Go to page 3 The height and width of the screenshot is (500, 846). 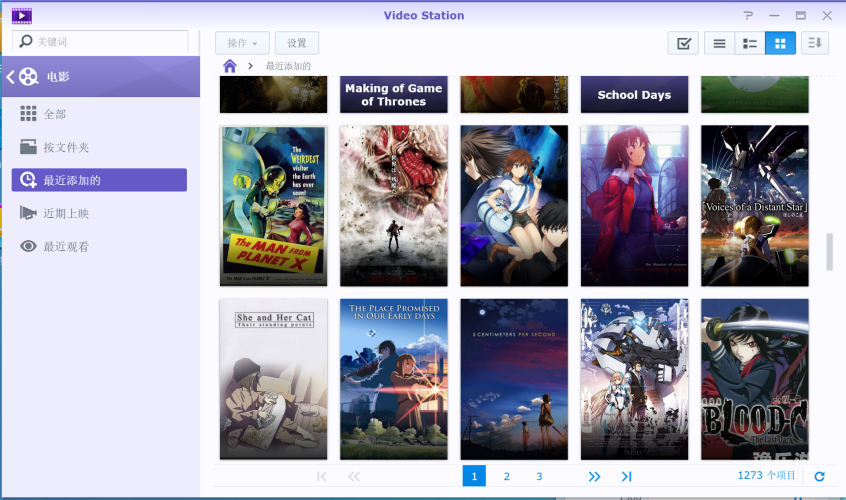coord(539,476)
